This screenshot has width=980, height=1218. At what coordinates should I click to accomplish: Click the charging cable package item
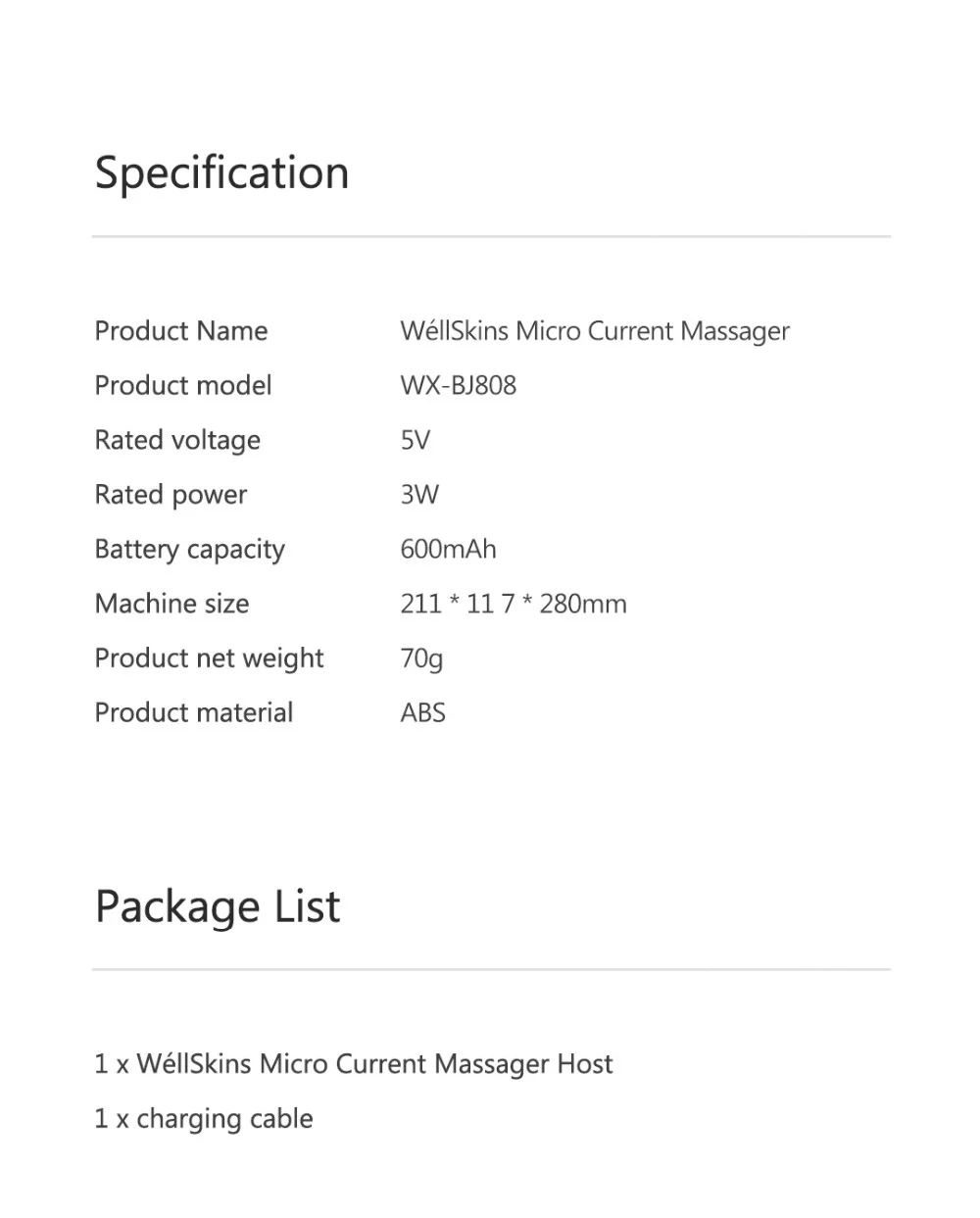pos(204,1120)
